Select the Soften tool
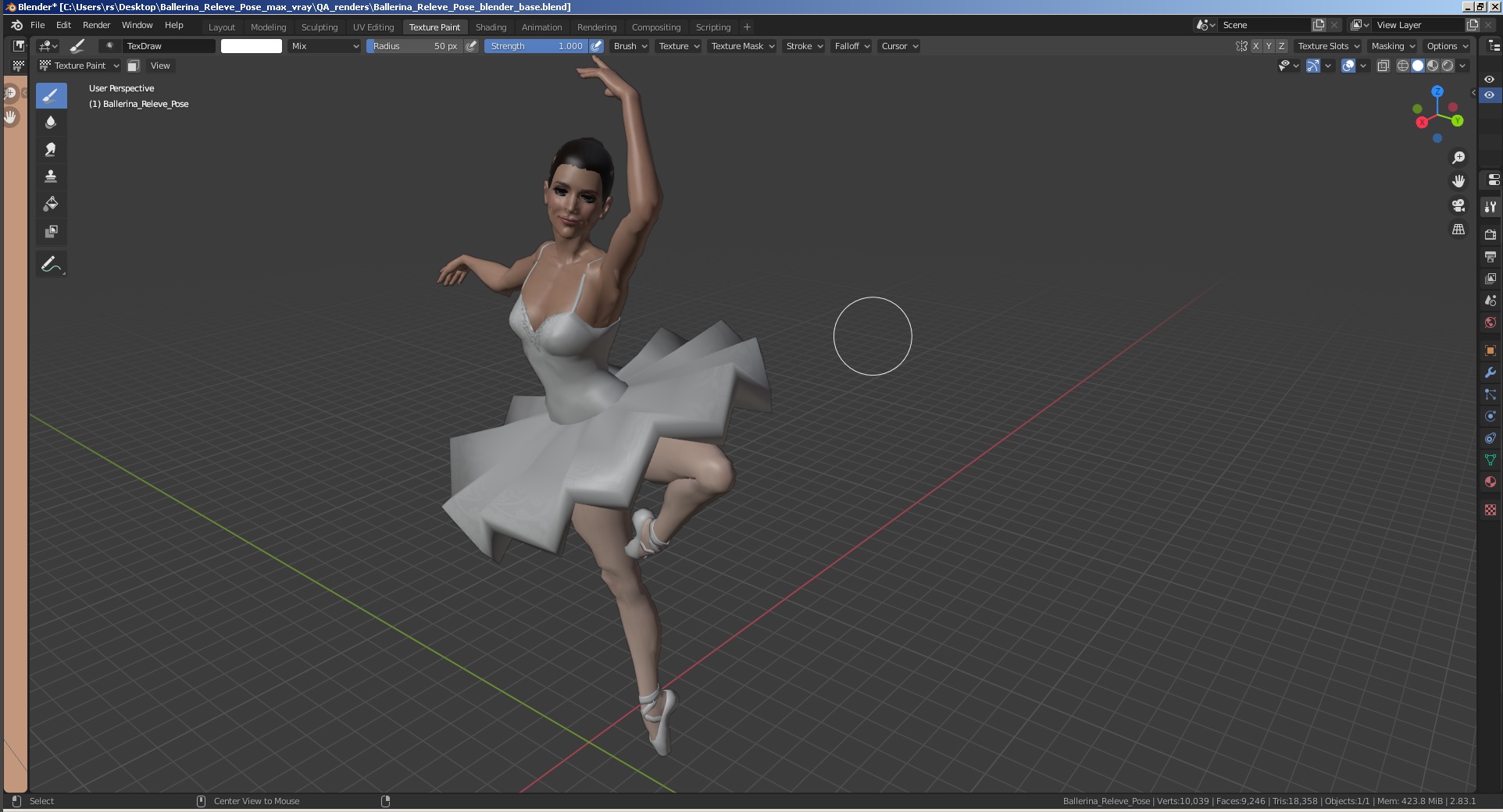Screen dimensions: 1503x812 (51, 123)
